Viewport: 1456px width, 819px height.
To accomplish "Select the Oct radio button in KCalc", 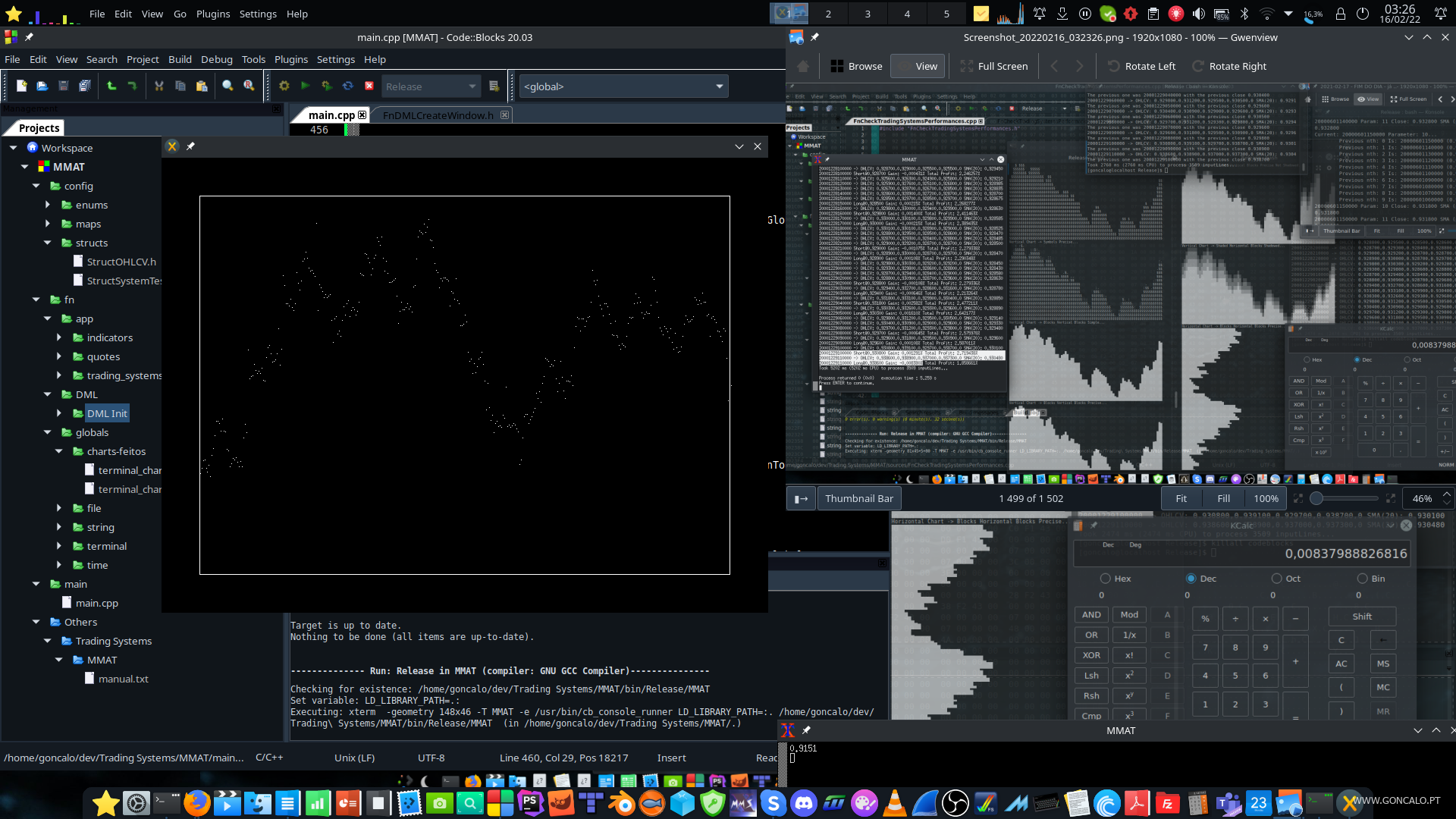I will tap(1276, 579).
